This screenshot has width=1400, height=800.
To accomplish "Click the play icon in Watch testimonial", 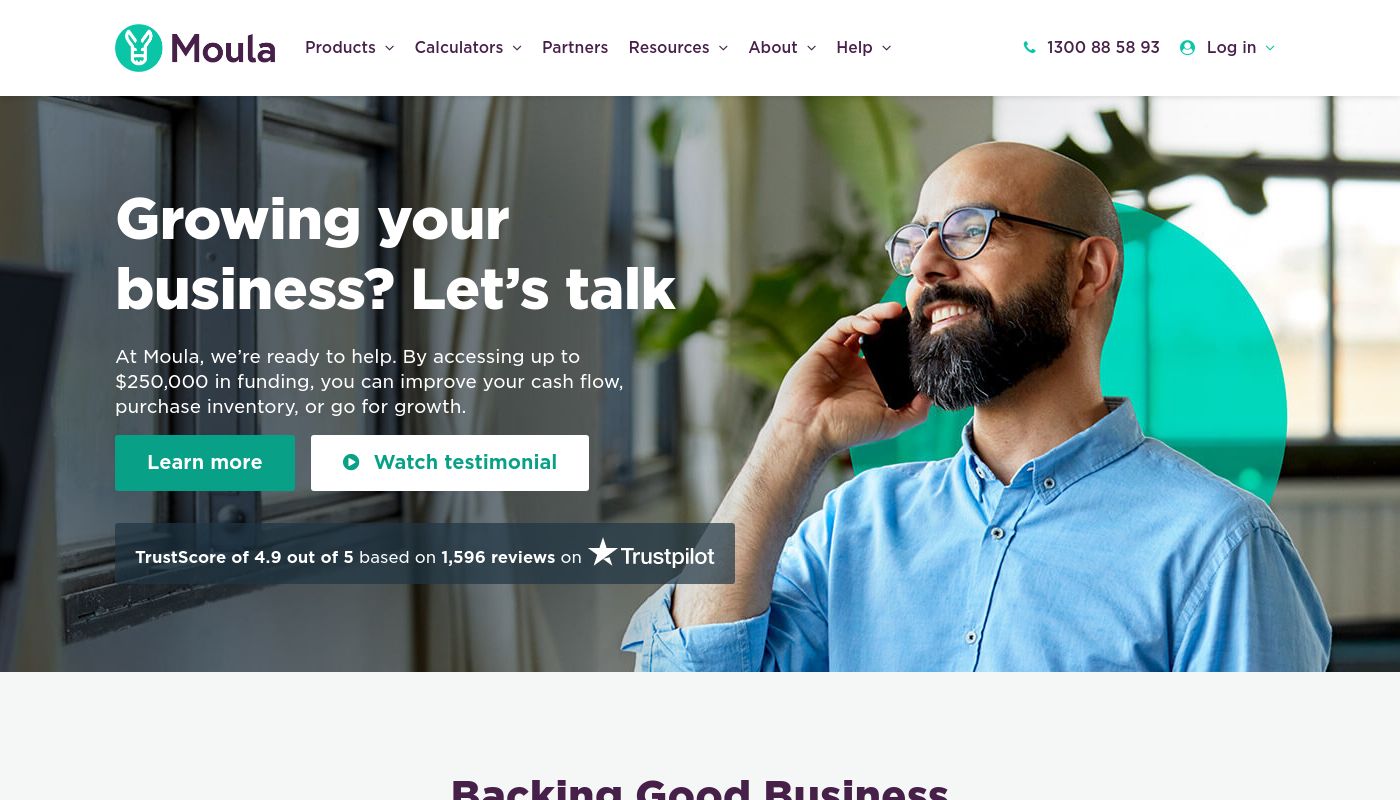I will 351,462.
